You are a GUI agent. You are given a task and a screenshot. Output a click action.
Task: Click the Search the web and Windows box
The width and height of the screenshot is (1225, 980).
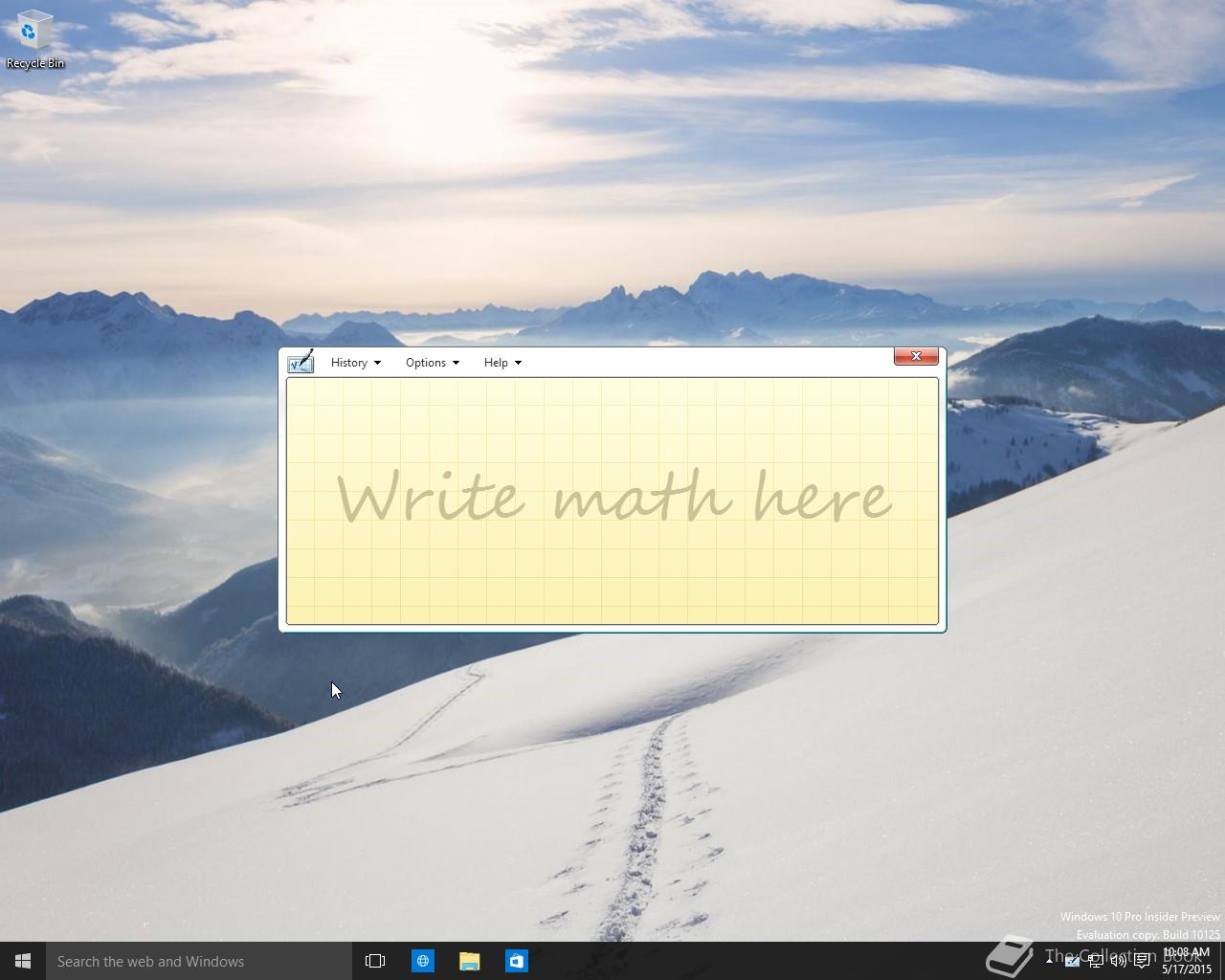pyautogui.click(x=199, y=961)
